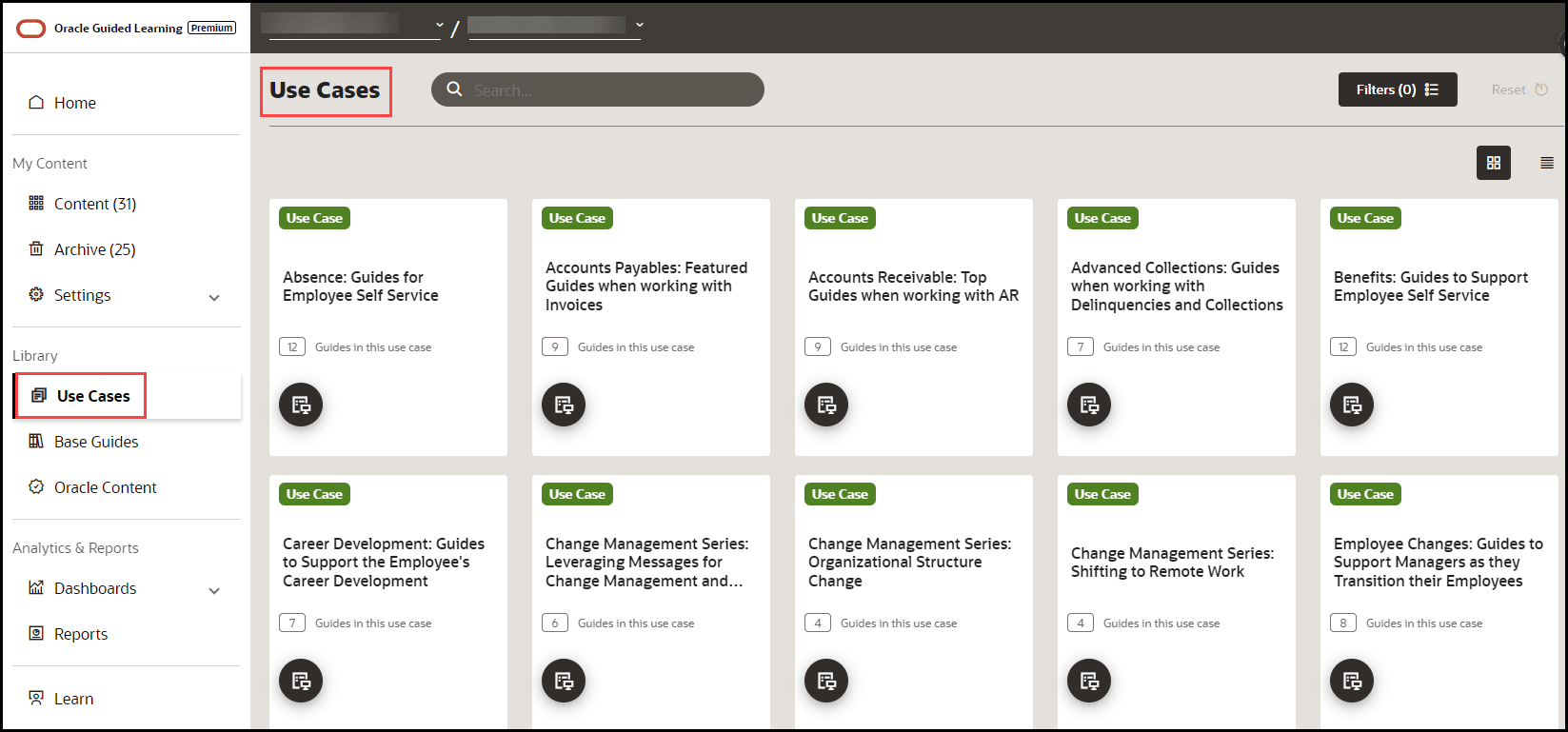The height and width of the screenshot is (732, 1568).
Task: Switch to grid card view
Action: [1494, 163]
